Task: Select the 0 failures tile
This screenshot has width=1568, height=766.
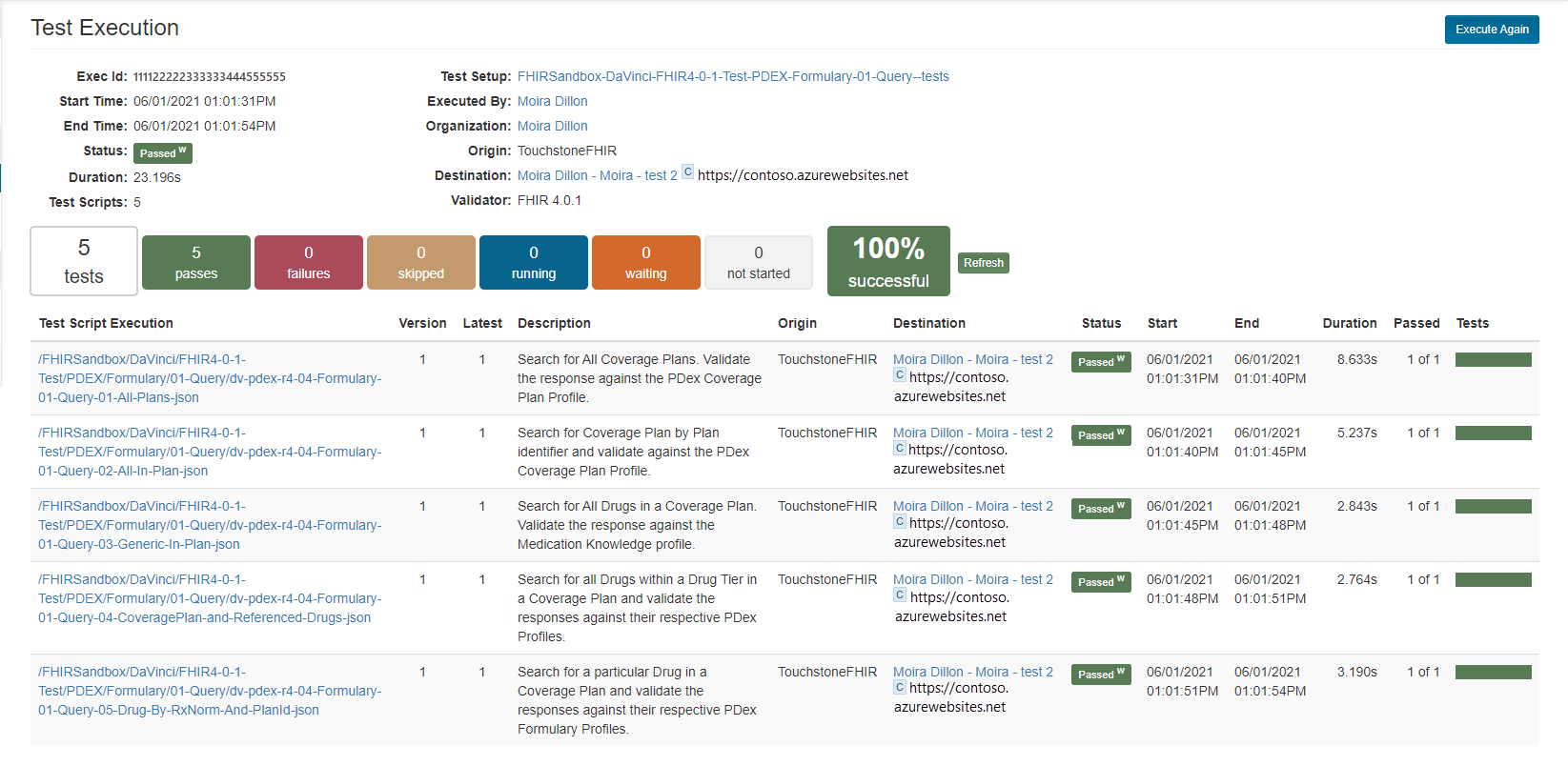Action: coord(309,262)
